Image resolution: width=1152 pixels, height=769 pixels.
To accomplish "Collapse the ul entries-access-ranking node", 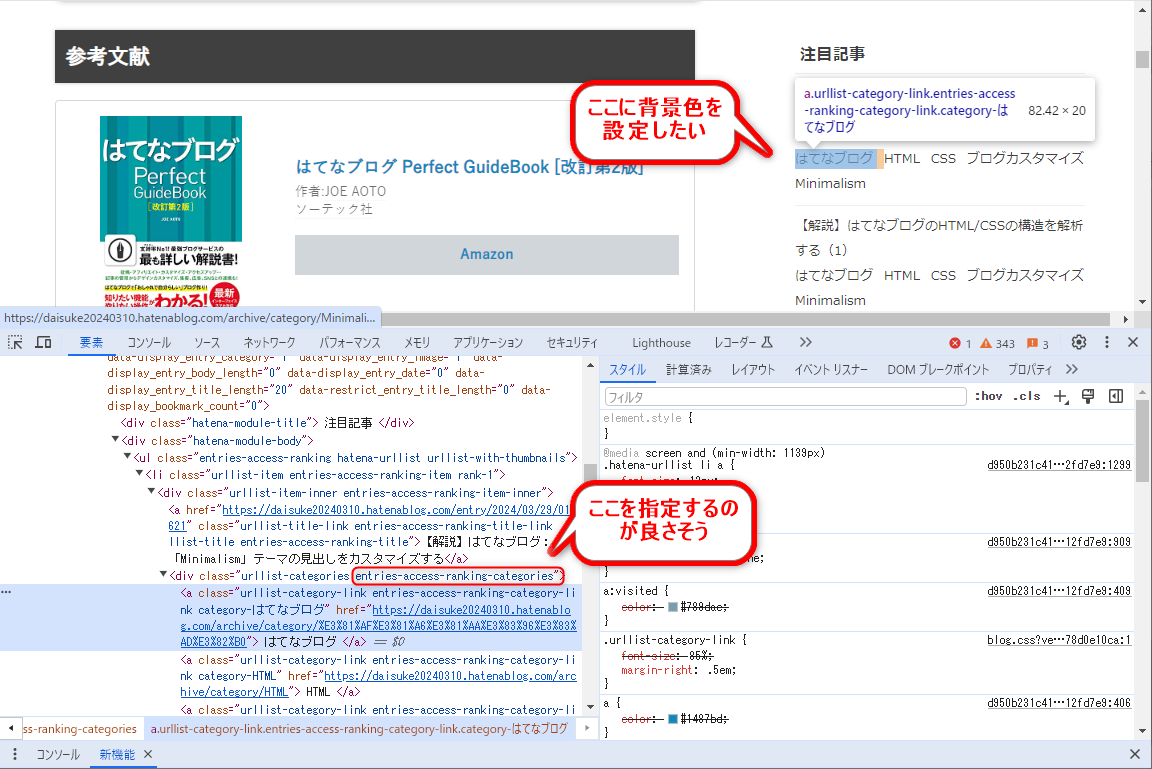I will pyautogui.click(x=127, y=457).
